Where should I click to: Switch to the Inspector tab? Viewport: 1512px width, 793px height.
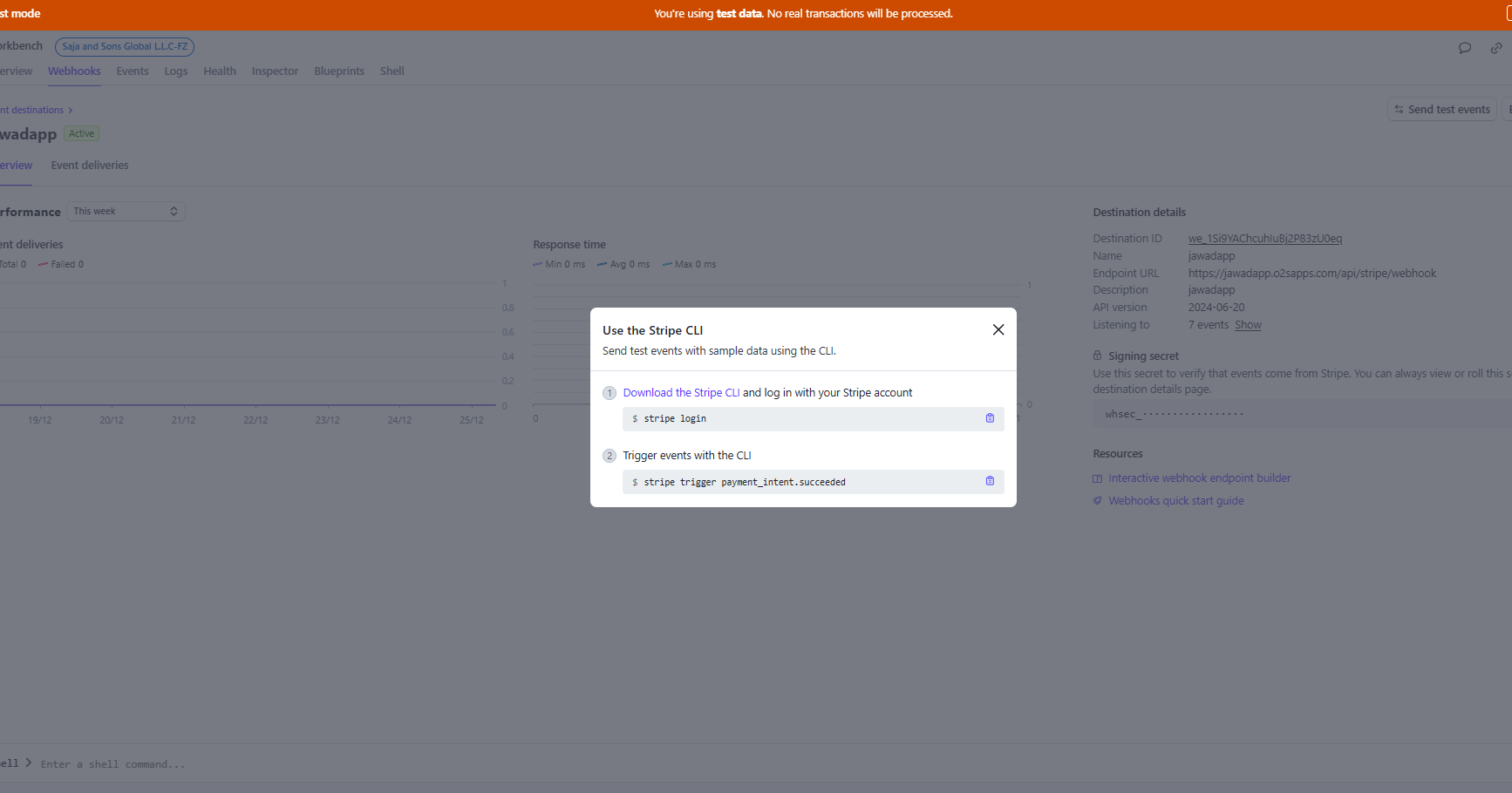coord(275,71)
